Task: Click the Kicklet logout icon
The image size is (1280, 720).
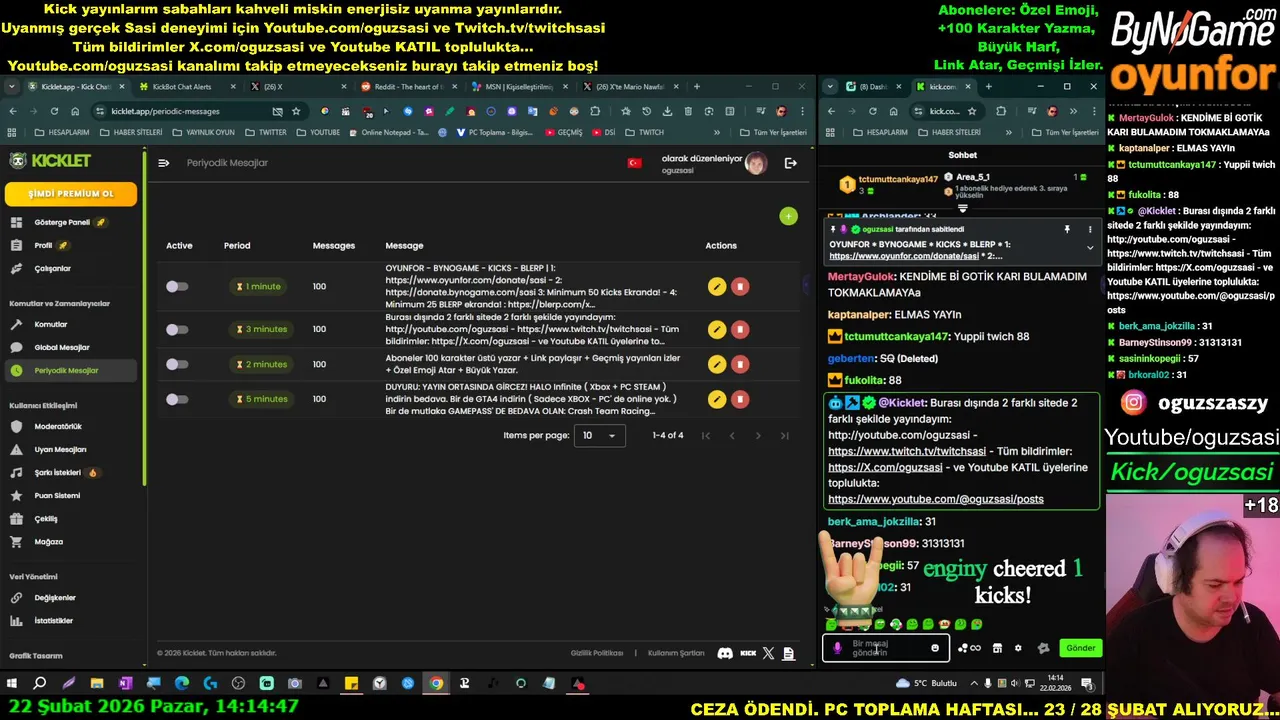Action: coord(790,163)
